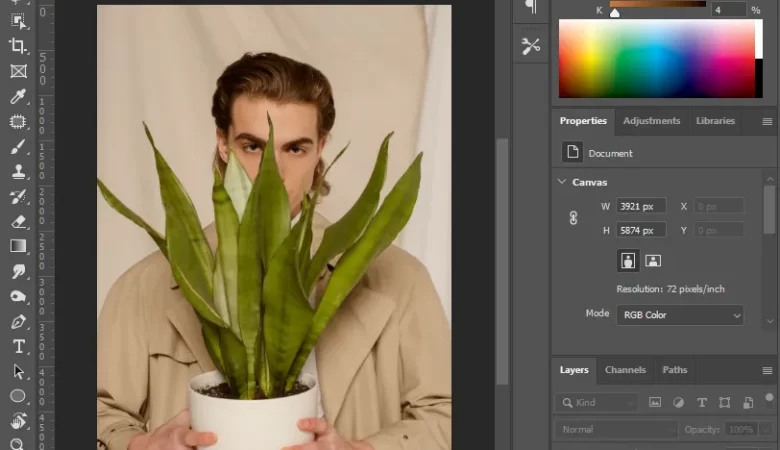Toggle the layer filtering switch
The image size is (780, 450).
coord(769,398)
